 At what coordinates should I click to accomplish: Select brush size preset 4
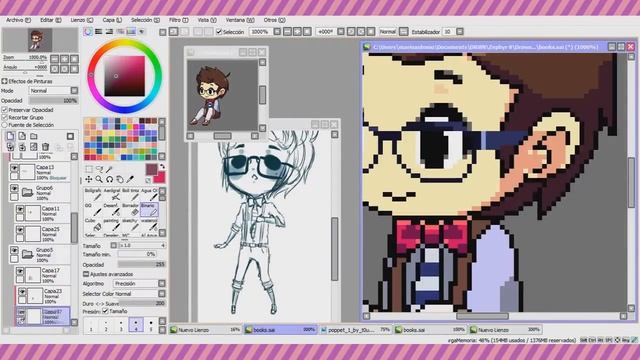click(x=136, y=325)
